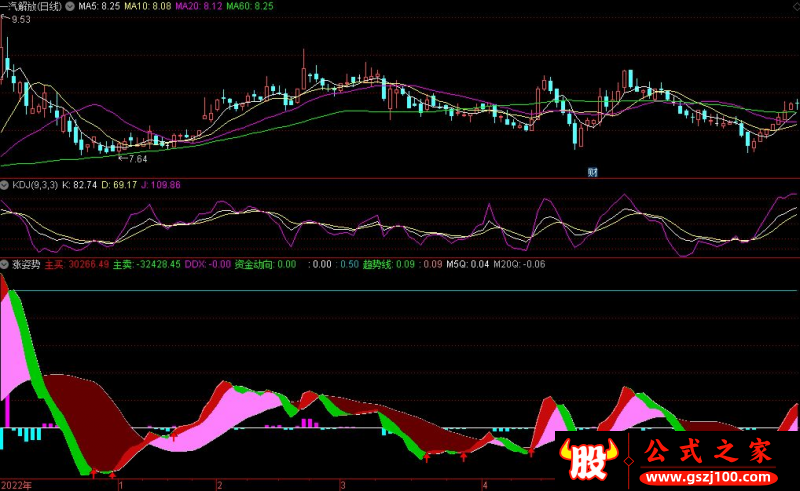Select the M20Q: -0.06 value
The height and width of the screenshot is (491, 800).
tap(519, 264)
